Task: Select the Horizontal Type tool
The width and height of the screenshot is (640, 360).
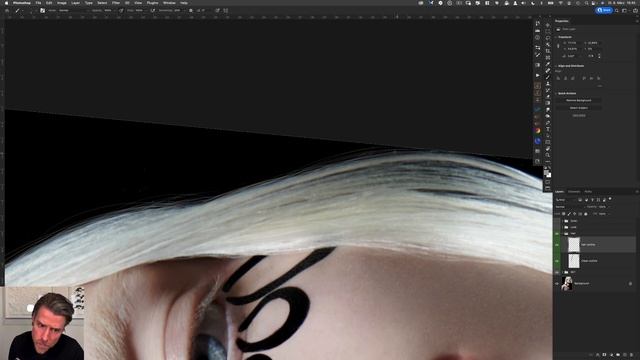Action: point(548,129)
